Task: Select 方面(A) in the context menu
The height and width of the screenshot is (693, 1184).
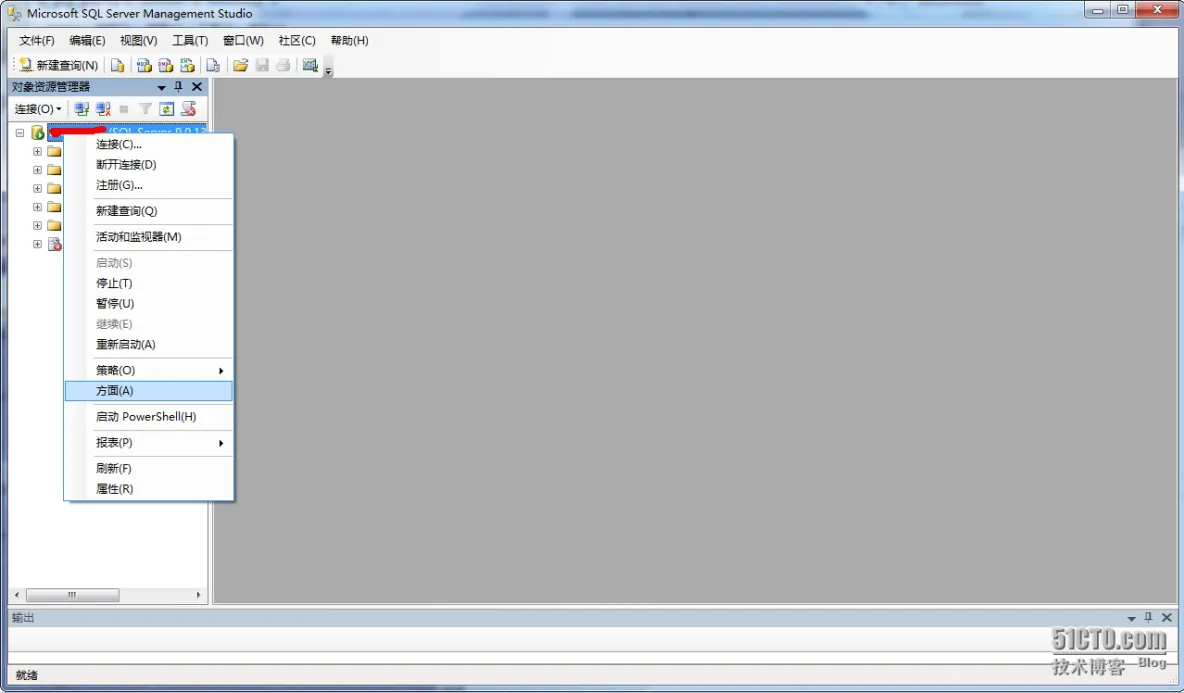Action: coord(149,391)
